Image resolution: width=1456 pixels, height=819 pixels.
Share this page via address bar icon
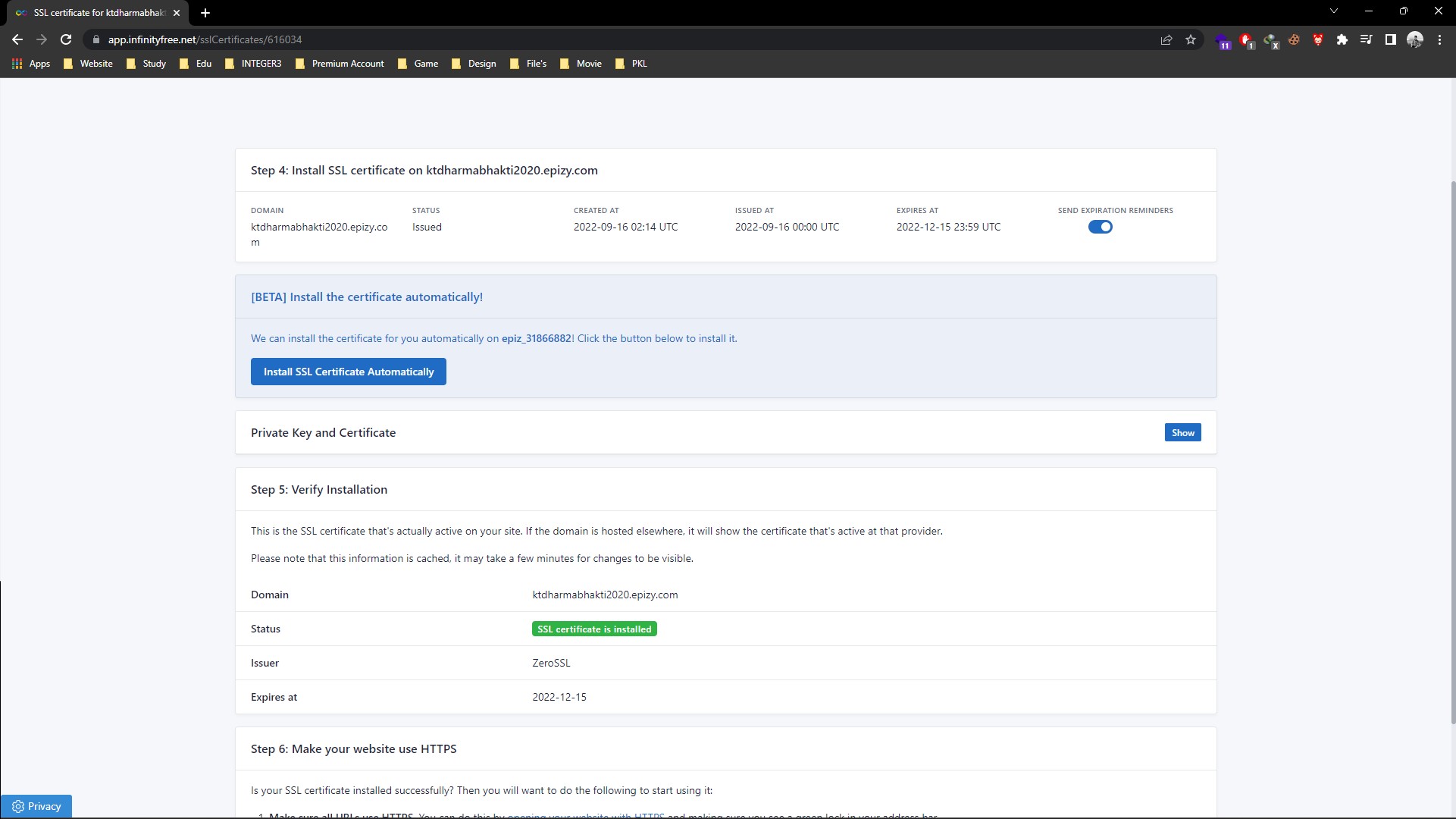(x=1166, y=39)
